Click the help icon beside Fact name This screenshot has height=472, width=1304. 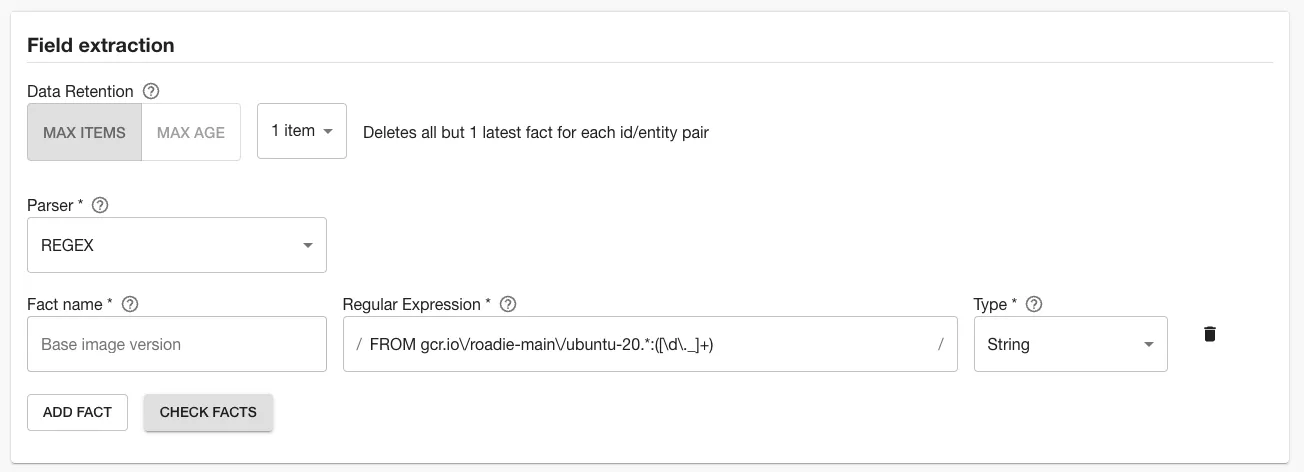tap(129, 304)
